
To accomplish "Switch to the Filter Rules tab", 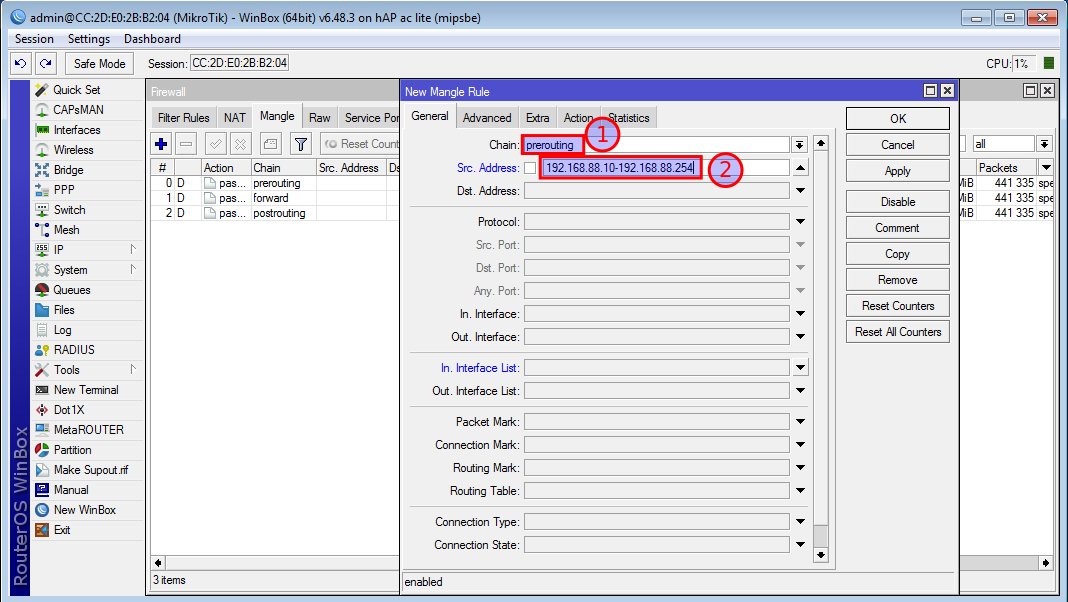I will coord(183,118).
